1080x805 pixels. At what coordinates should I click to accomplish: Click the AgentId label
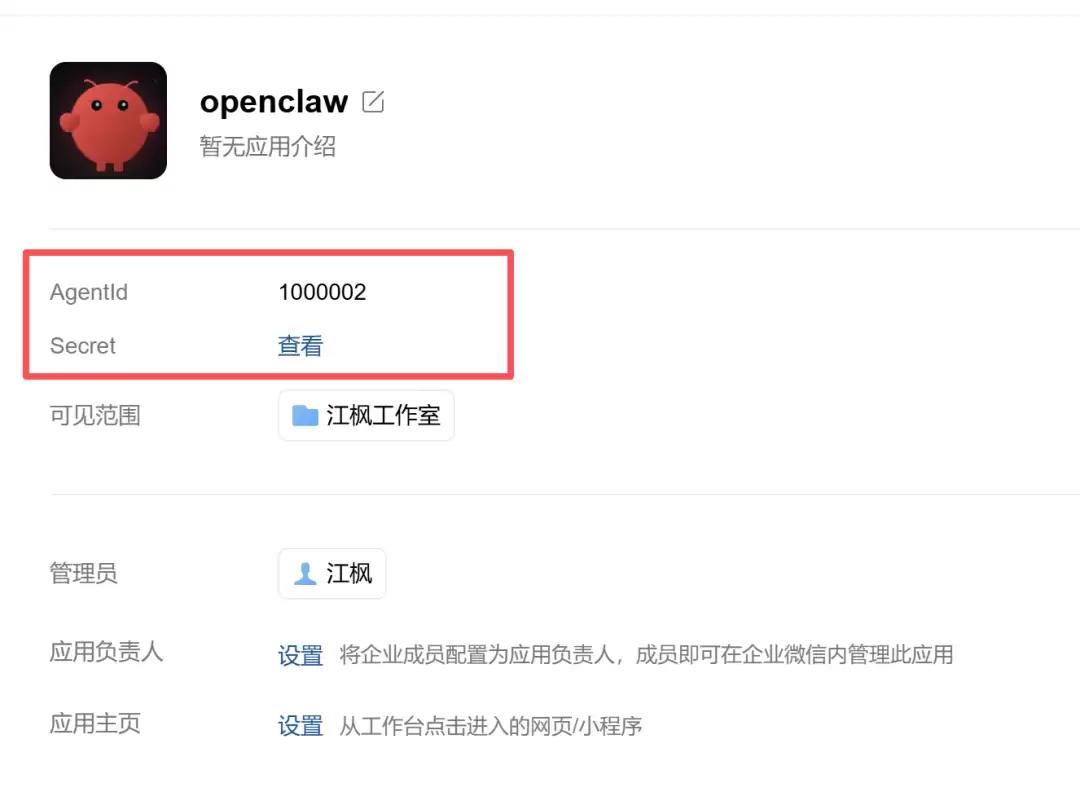click(89, 293)
